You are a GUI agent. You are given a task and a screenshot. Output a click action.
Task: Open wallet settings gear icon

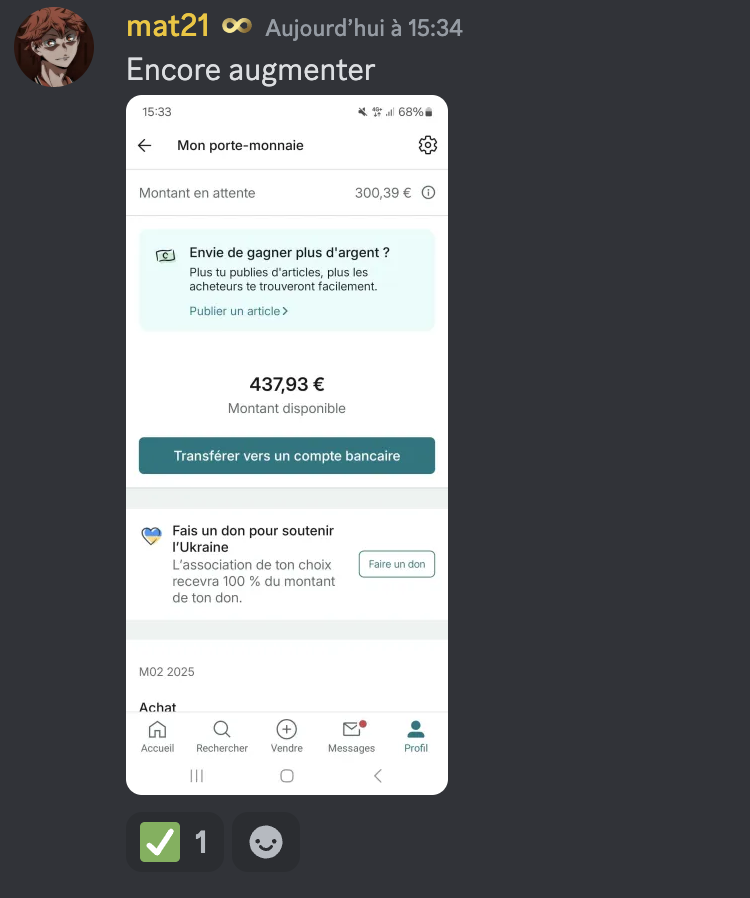point(428,145)
